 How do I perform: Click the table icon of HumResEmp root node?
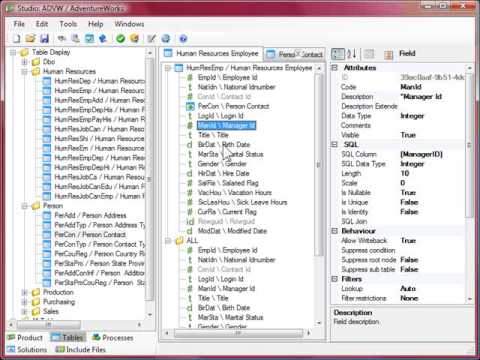point(179,68)
